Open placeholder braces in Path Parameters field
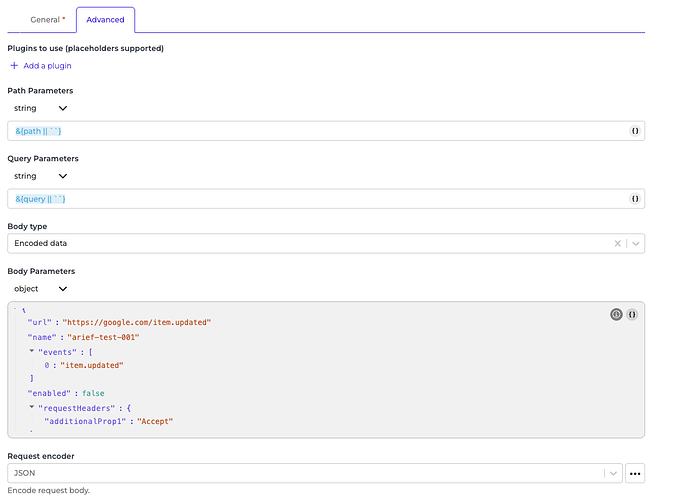 pos(634,131)
